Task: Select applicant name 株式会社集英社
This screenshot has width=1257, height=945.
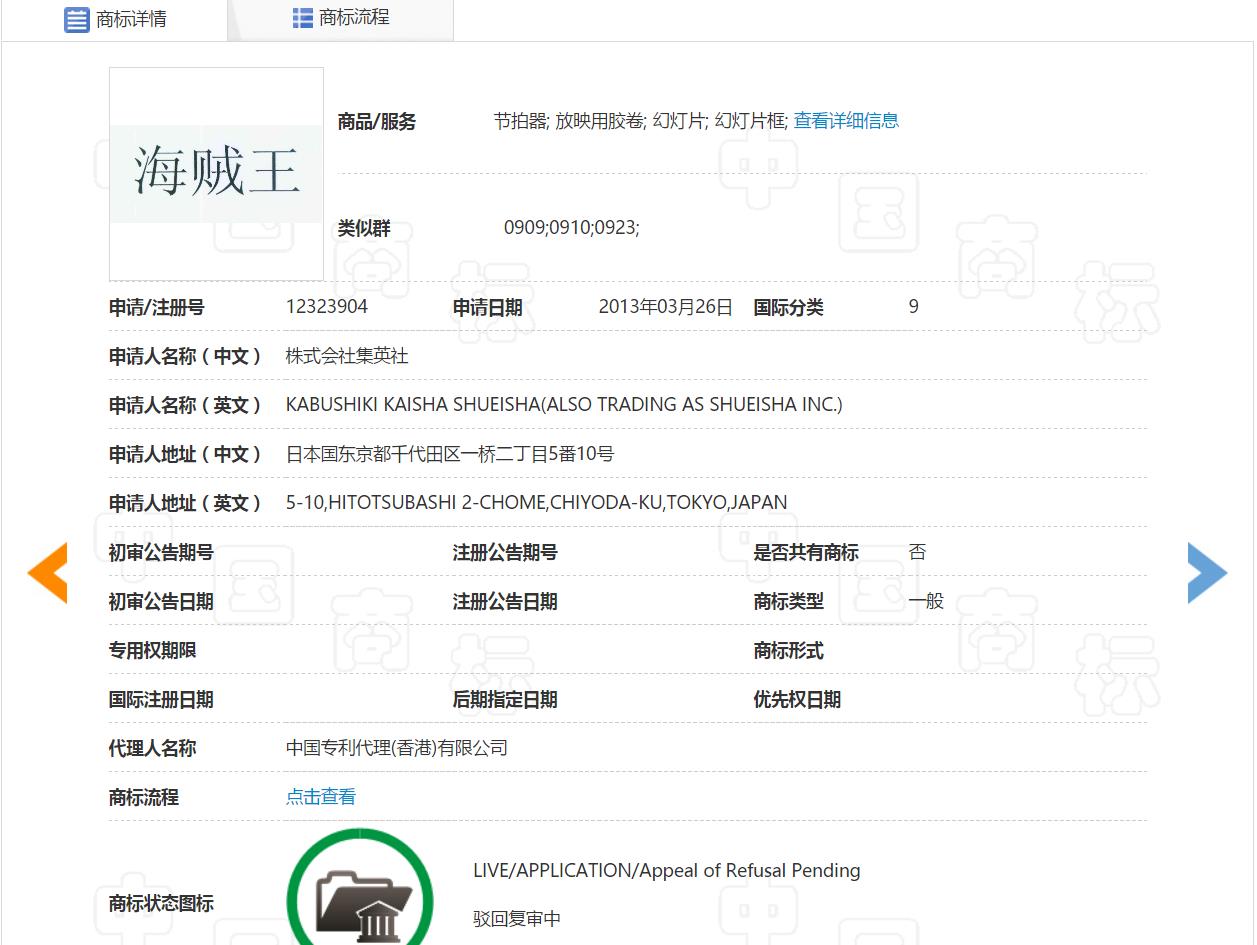Action: coord(347,356)
